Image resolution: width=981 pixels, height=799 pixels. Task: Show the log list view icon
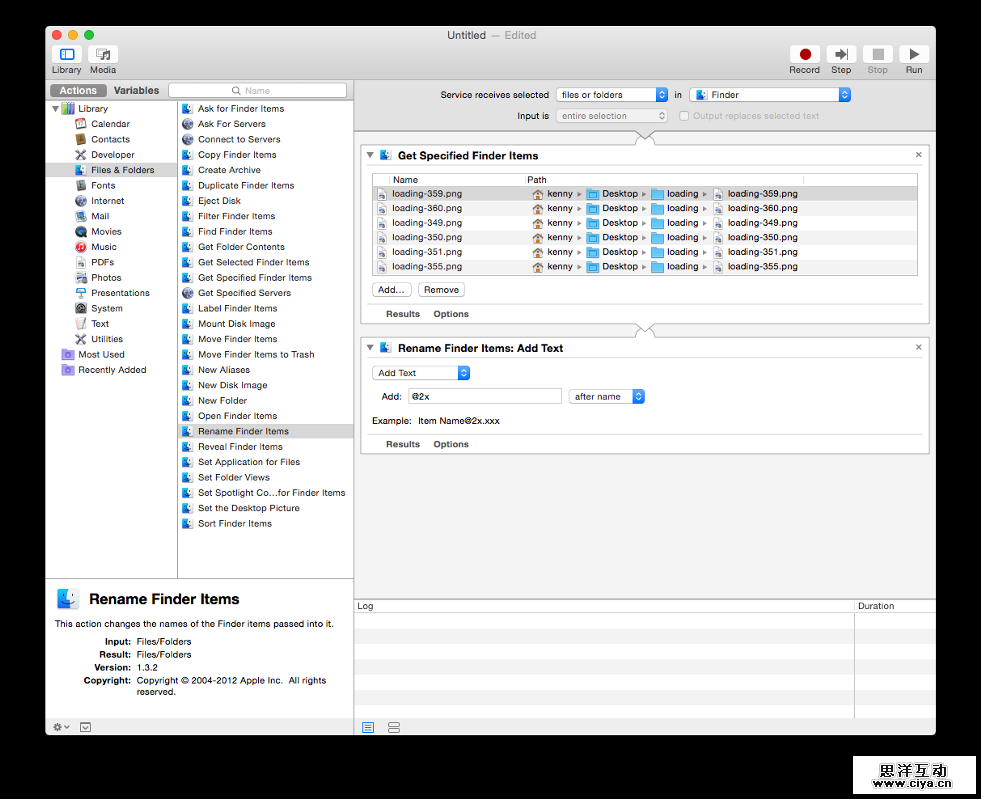[368, 727]
